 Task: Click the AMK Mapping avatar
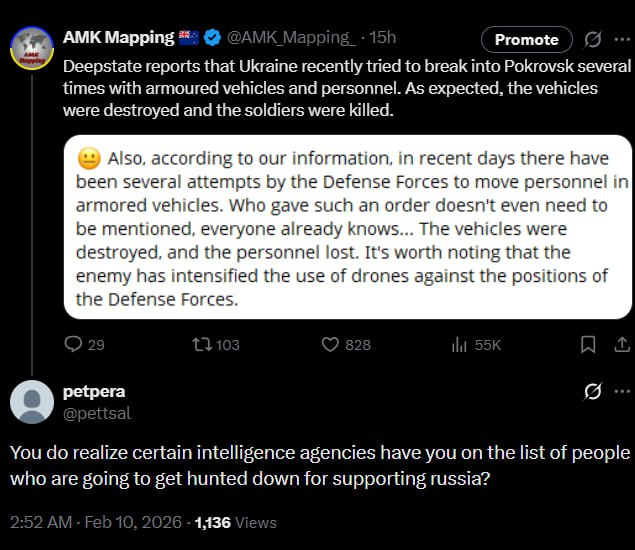pos(30,46)
